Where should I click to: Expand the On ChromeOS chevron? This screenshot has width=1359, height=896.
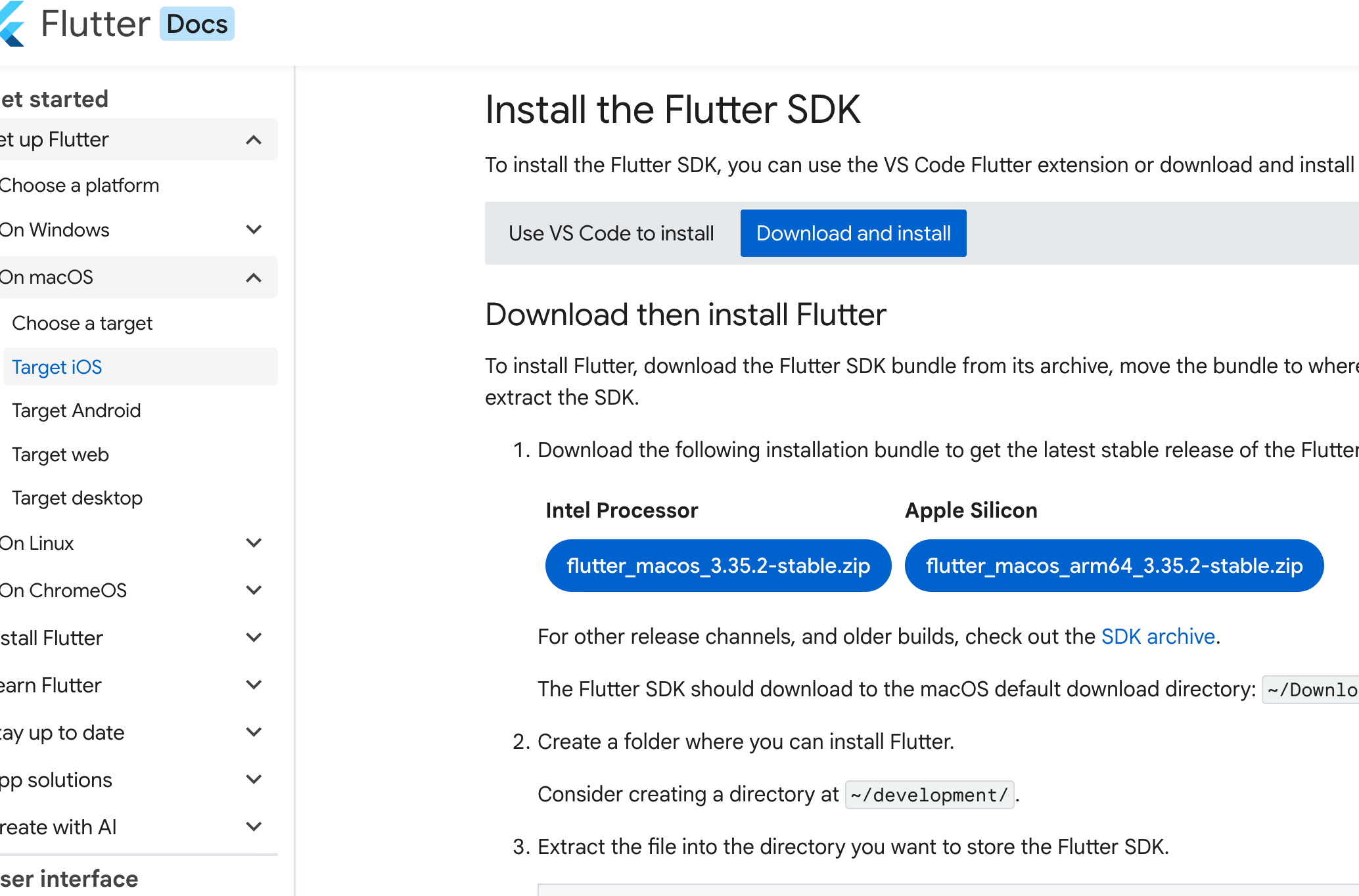point(254,591)
